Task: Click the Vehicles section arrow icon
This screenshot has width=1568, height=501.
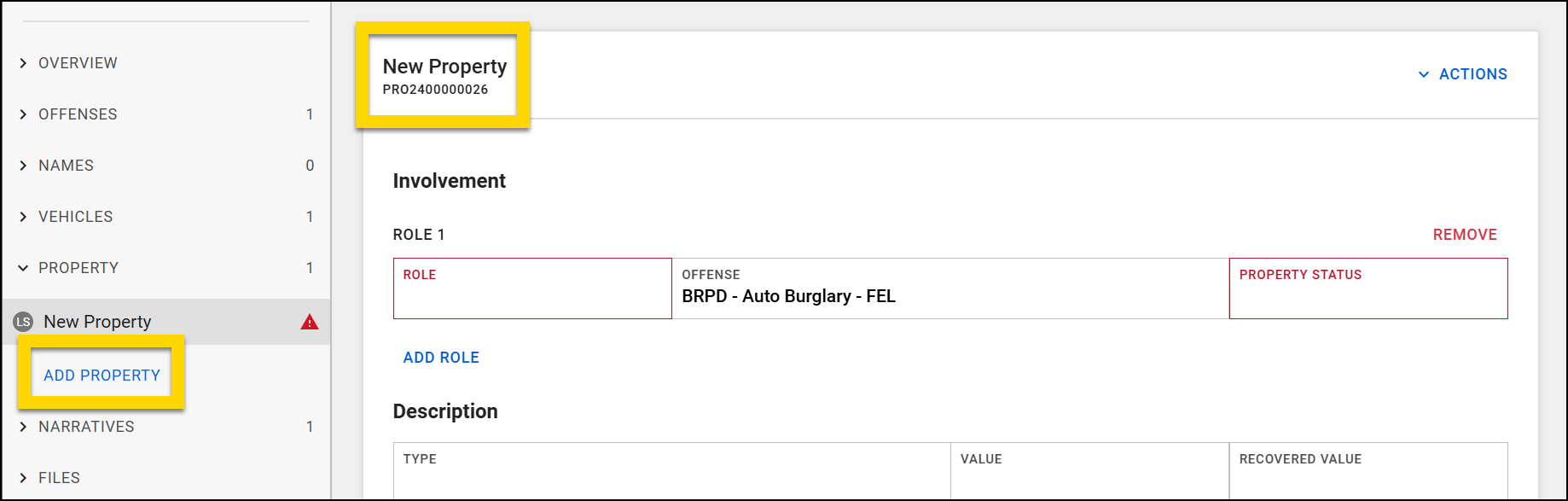Action: 23,216
